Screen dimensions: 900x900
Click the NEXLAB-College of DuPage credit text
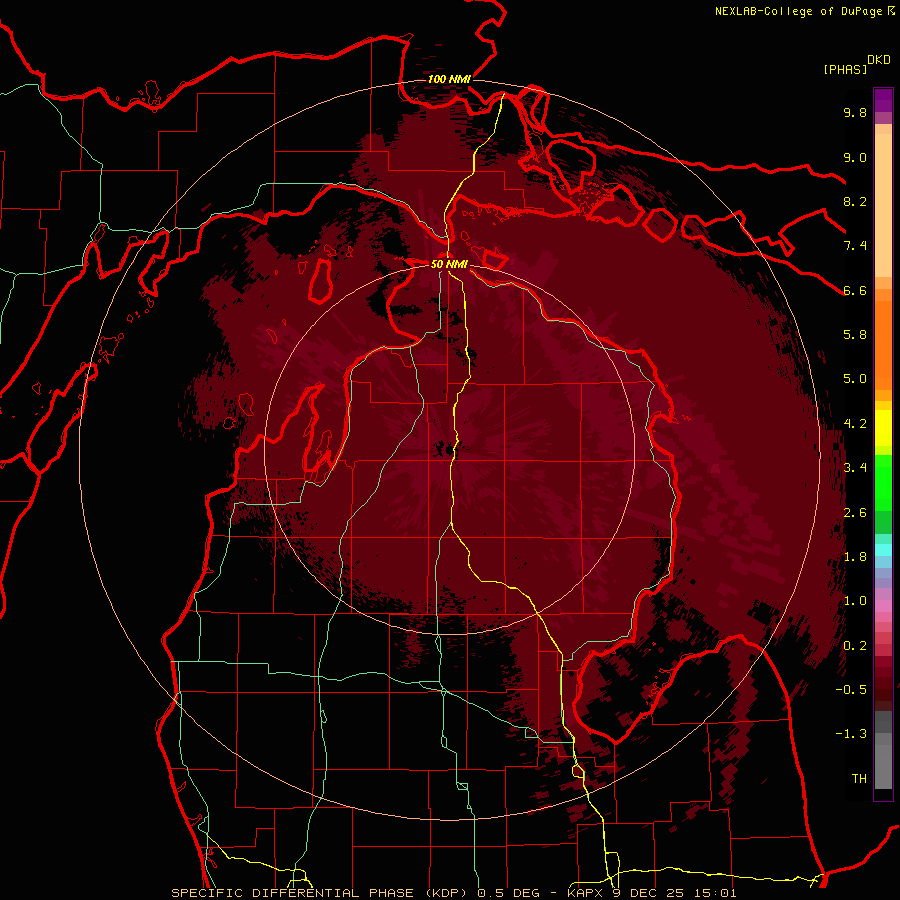[x=799, y=11]
